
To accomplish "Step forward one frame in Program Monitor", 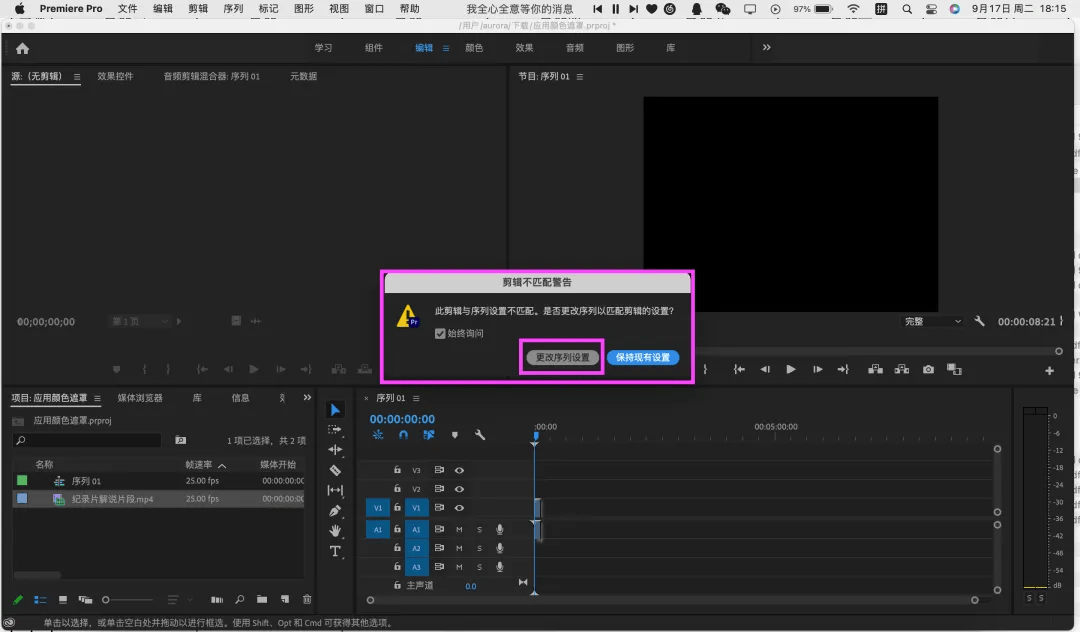I will pos(817,370).
